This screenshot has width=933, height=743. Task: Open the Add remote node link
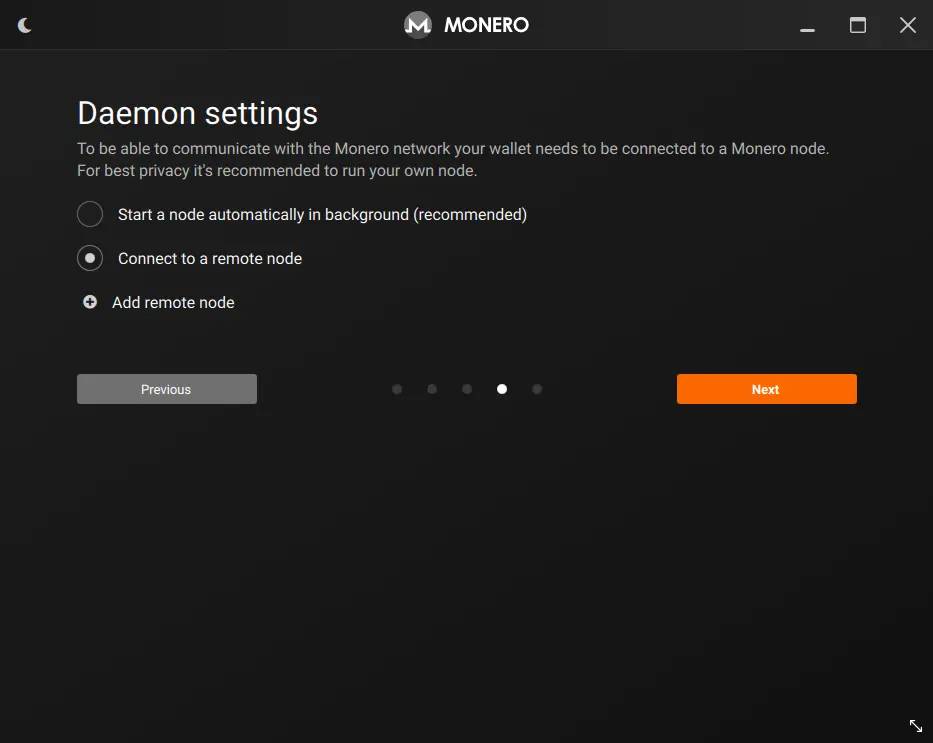point(173,302)
